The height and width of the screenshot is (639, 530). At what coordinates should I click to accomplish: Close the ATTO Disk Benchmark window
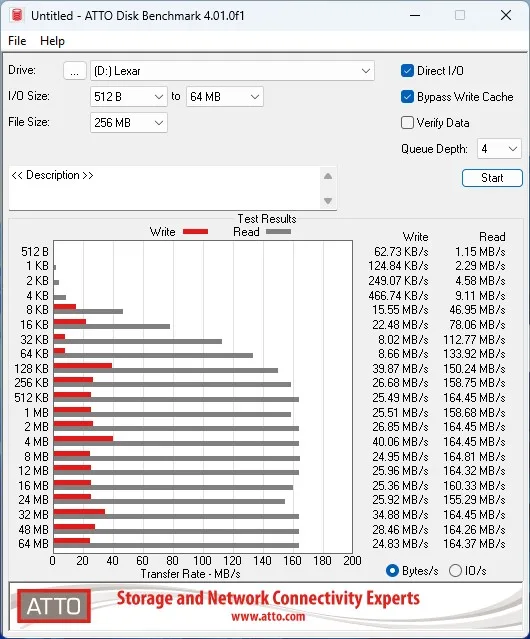pos(506,15)
